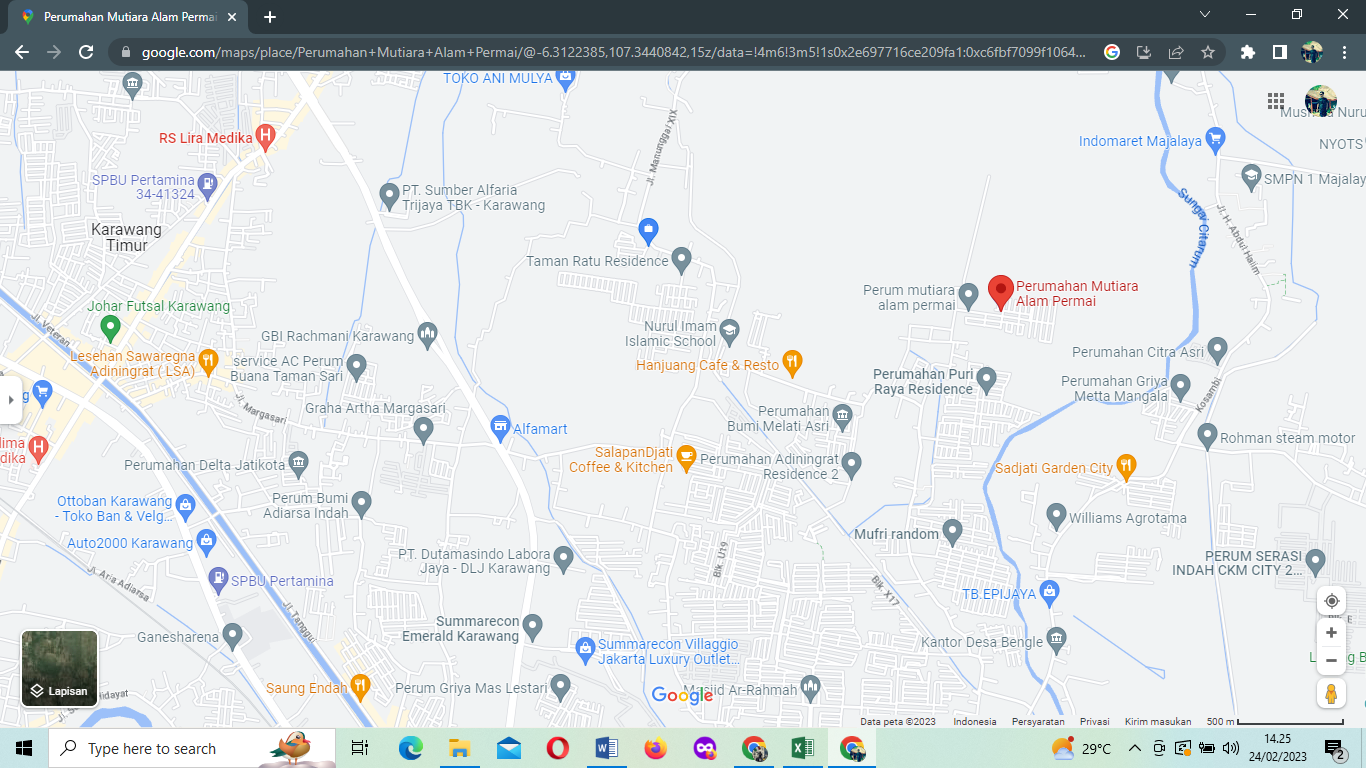Click the Perumahan Citra Asri marker
Screen dimensions: 1366x768
(x=1217, y=351)
